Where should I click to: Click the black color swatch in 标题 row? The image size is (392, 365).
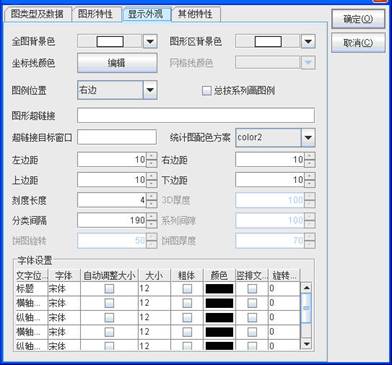(219, 289)
